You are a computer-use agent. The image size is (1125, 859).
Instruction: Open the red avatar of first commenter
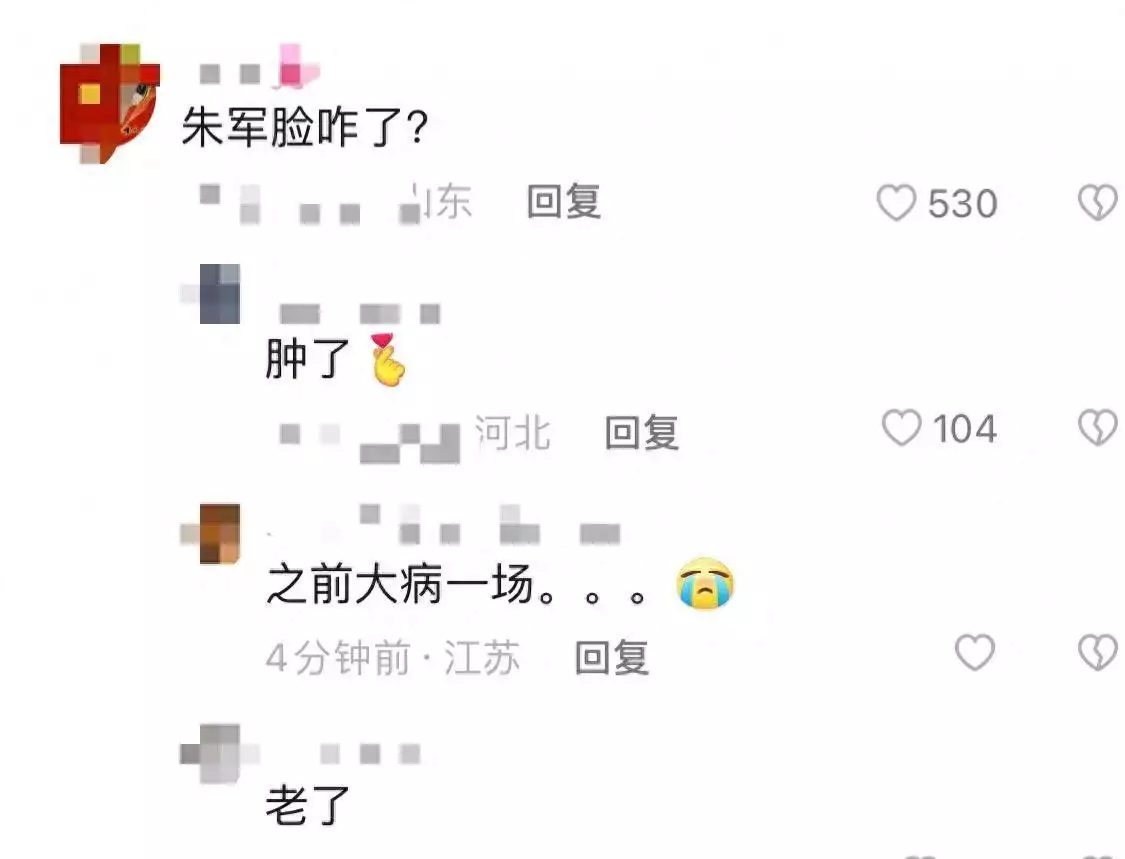110,103
